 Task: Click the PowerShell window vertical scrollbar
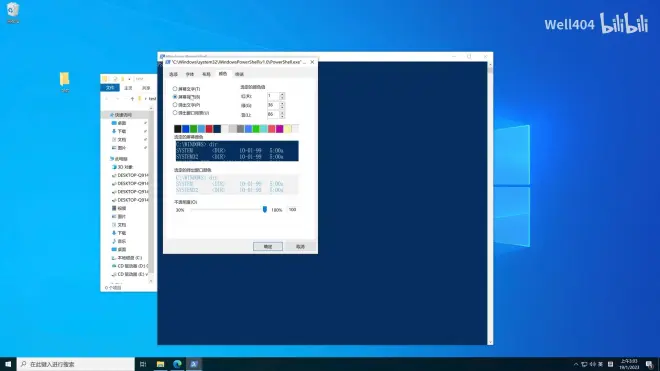click(490, 203)
